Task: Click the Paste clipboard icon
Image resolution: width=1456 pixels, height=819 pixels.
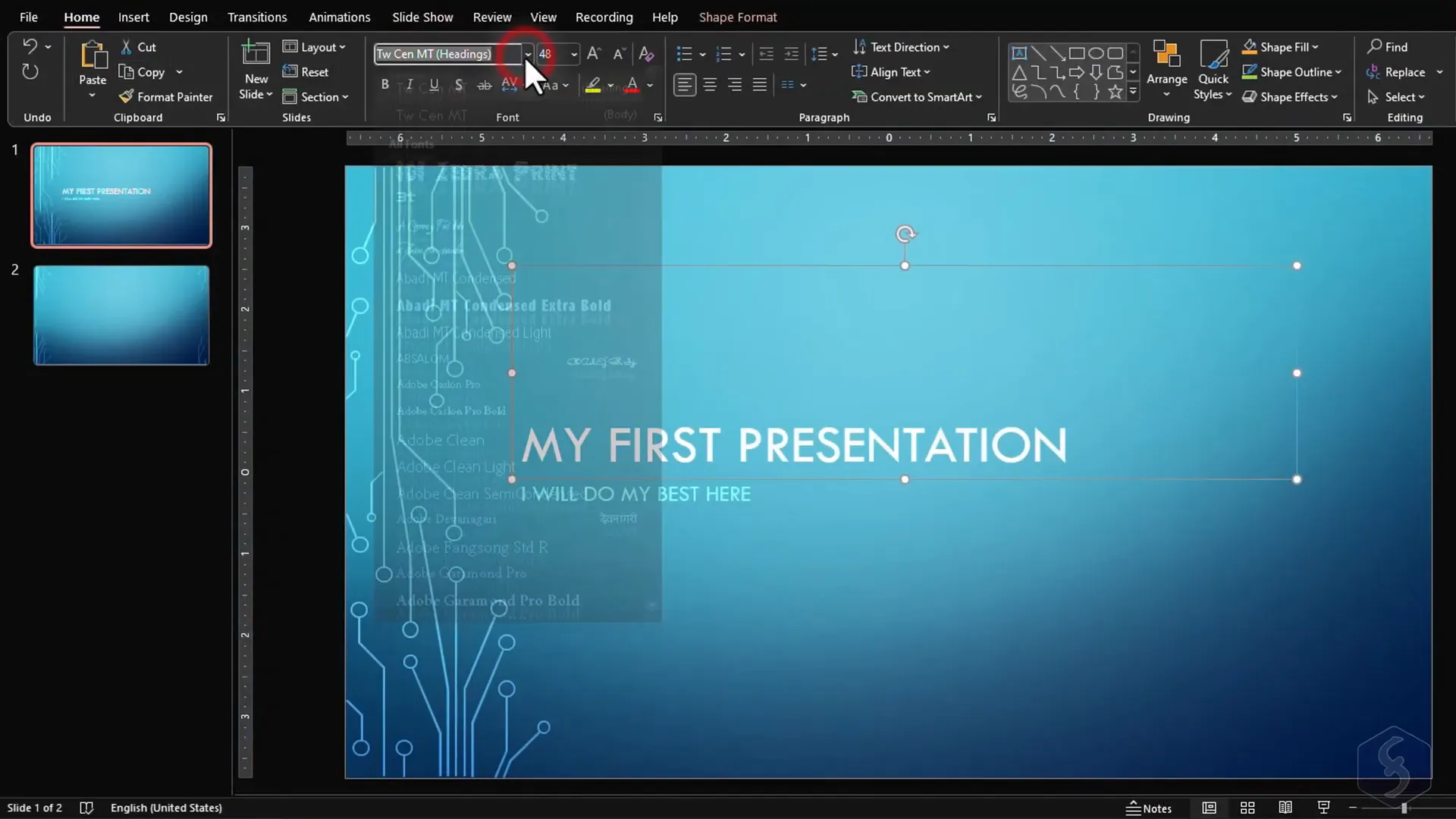Action: pos(93,56)
